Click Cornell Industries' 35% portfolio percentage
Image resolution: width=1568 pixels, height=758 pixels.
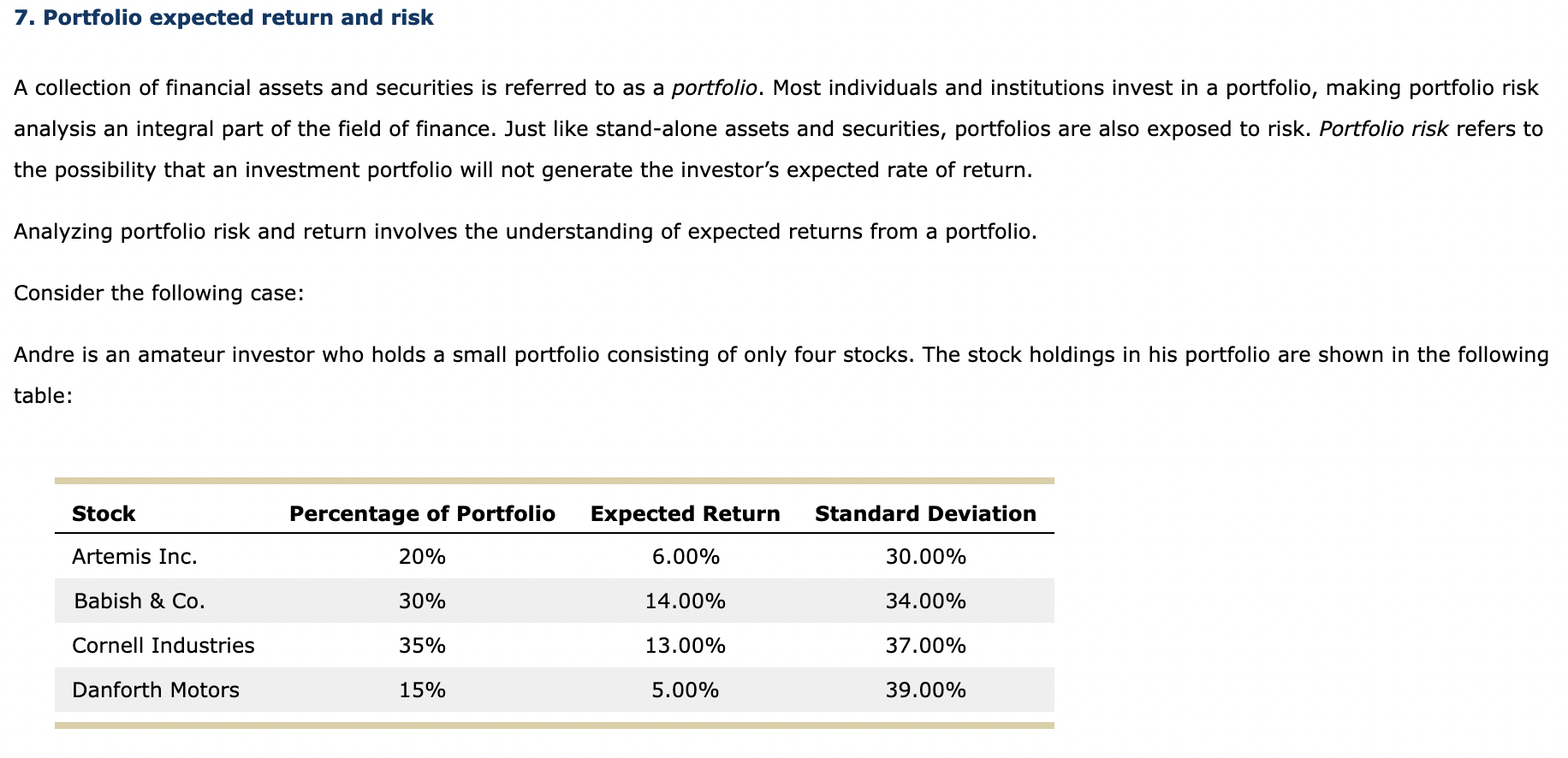[x=422, y=646]
